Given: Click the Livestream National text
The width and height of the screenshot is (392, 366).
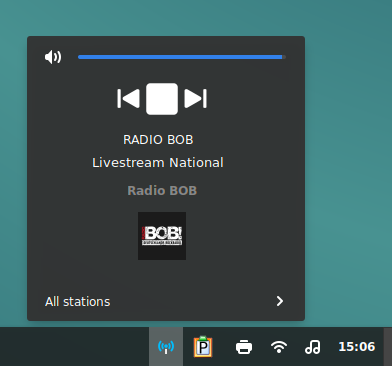Looking at the screenshot, I should click(x=158, y=163).
